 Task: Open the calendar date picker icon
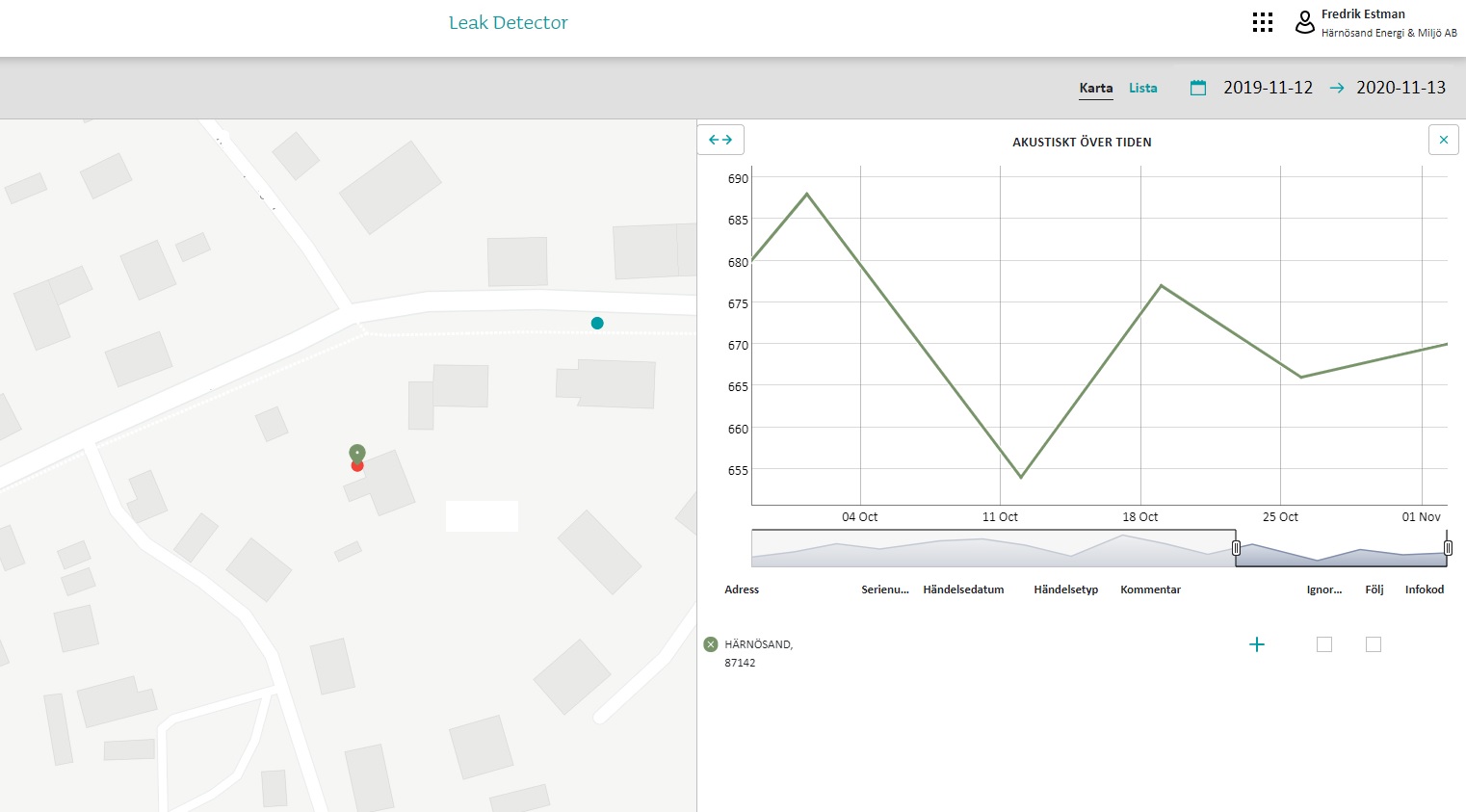(1197, 88)
